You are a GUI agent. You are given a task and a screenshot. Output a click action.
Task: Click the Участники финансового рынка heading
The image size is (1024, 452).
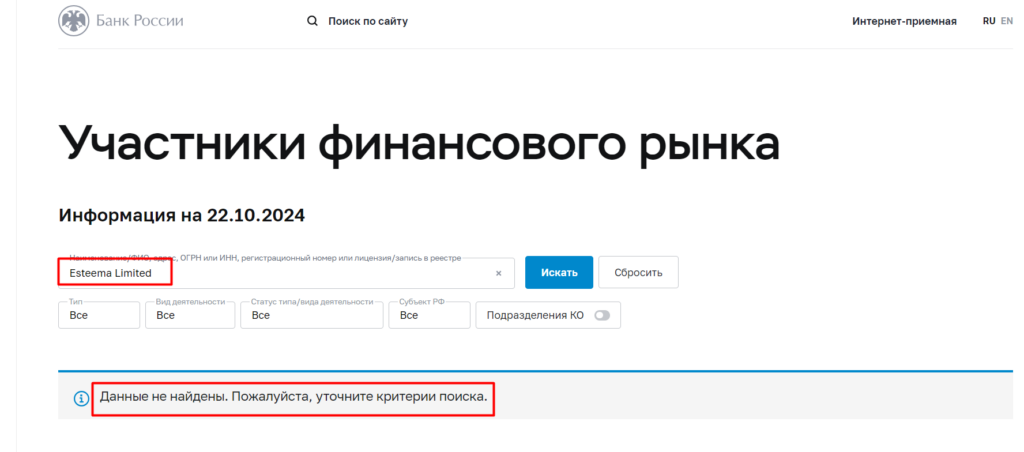419,144
